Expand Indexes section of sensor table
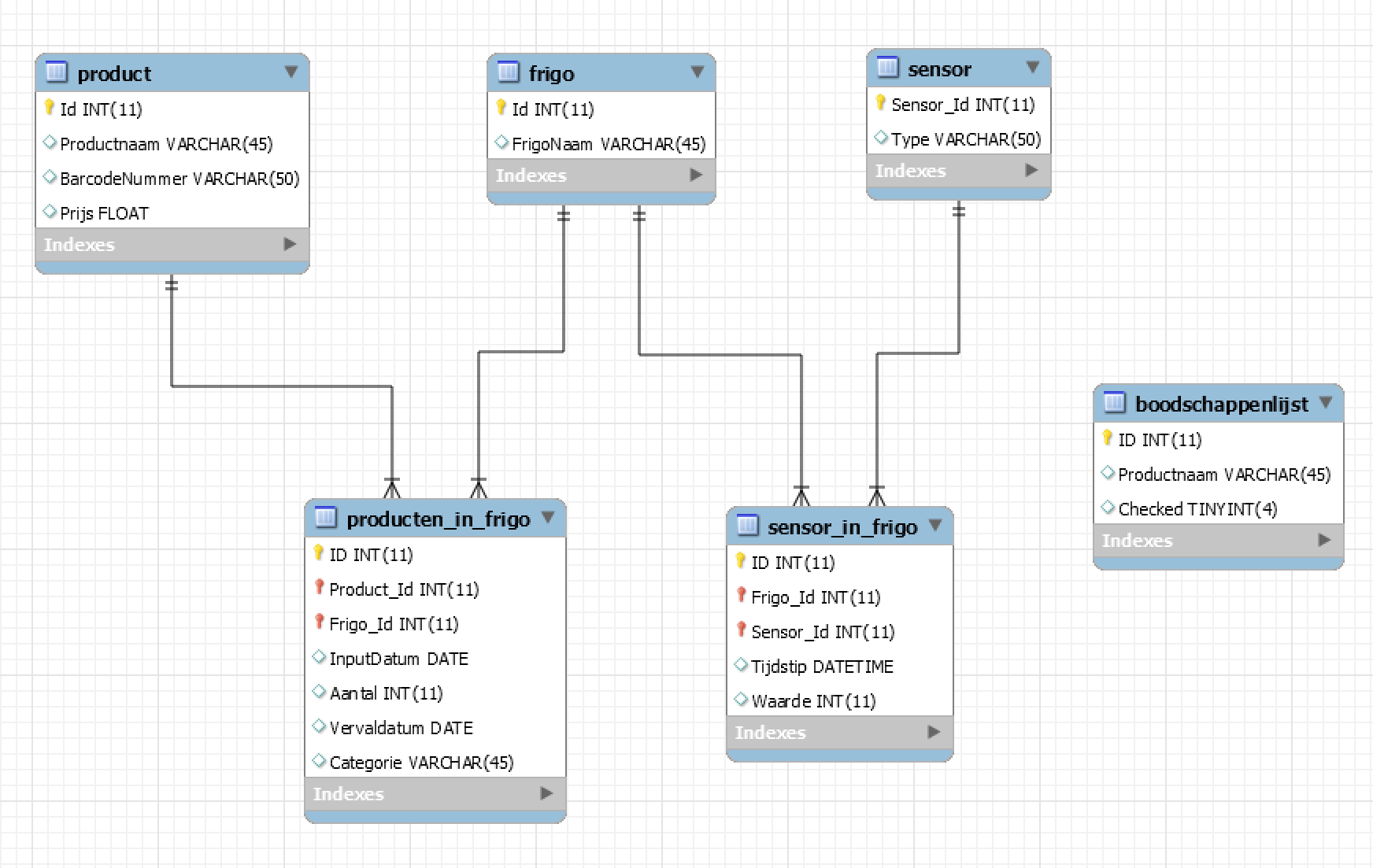This screenshot has width=1373, height=868. pyautogui.click(x=1031, y=170)
